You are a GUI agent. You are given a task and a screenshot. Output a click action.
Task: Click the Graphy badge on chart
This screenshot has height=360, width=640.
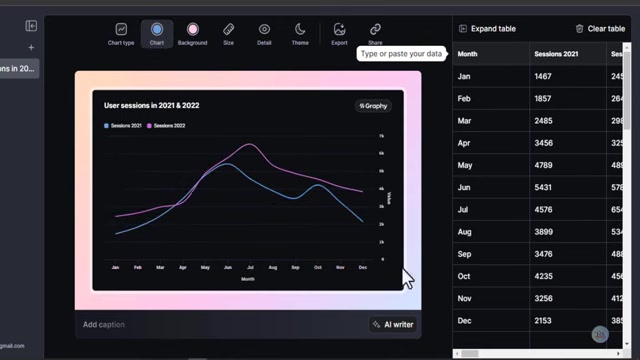point(373,106)
